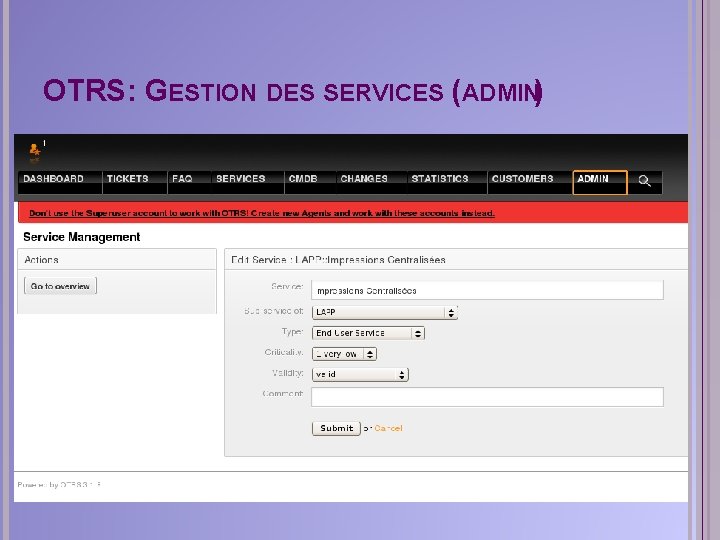
Task: Click the Service Management heading
Action: [x=82, y=237]
